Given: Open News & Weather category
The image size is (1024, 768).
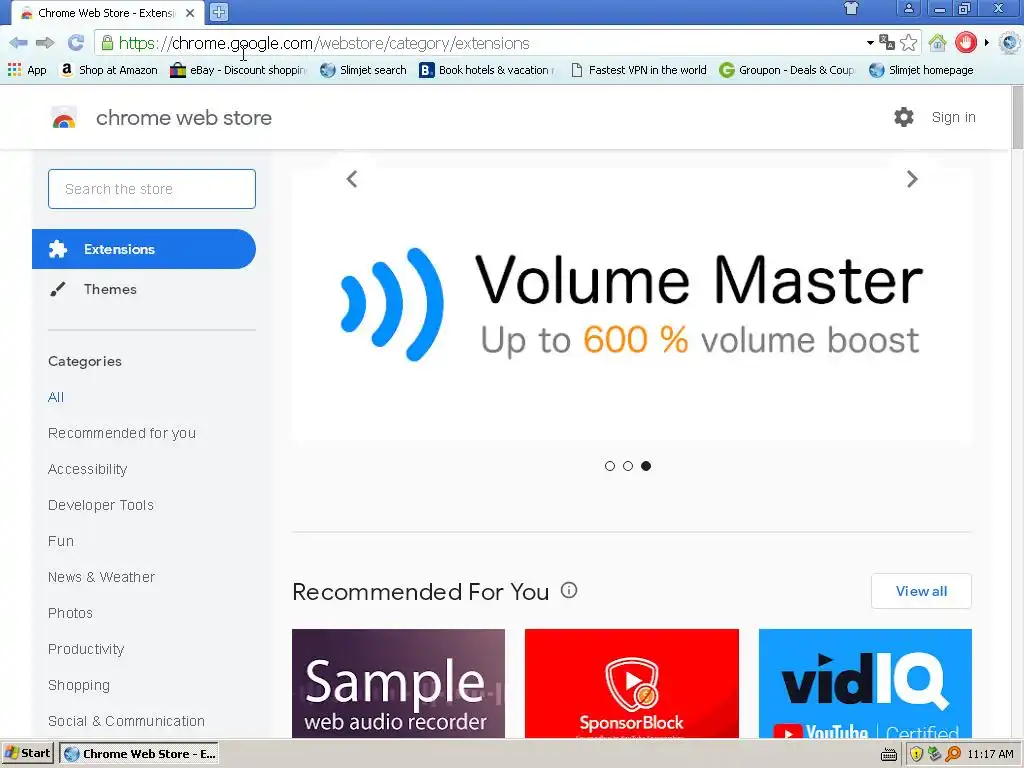Looking at the screenshot, I should (x=101, y=577).
